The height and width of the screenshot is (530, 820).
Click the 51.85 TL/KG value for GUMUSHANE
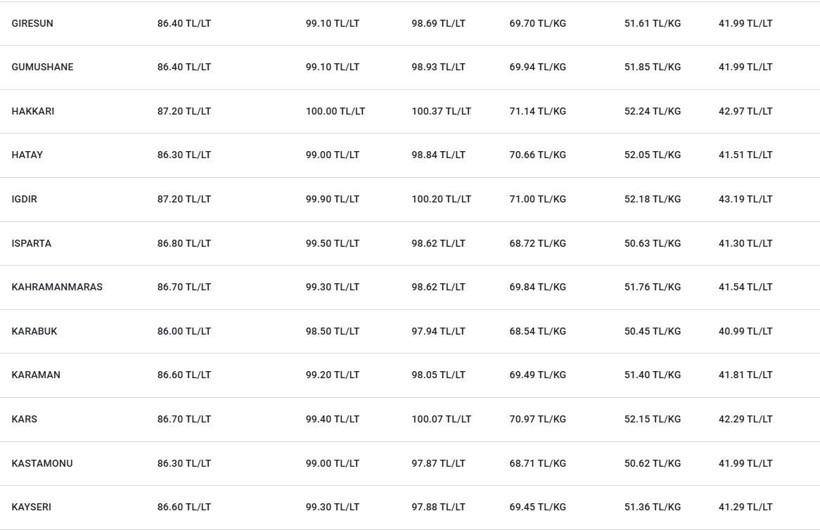652,67
